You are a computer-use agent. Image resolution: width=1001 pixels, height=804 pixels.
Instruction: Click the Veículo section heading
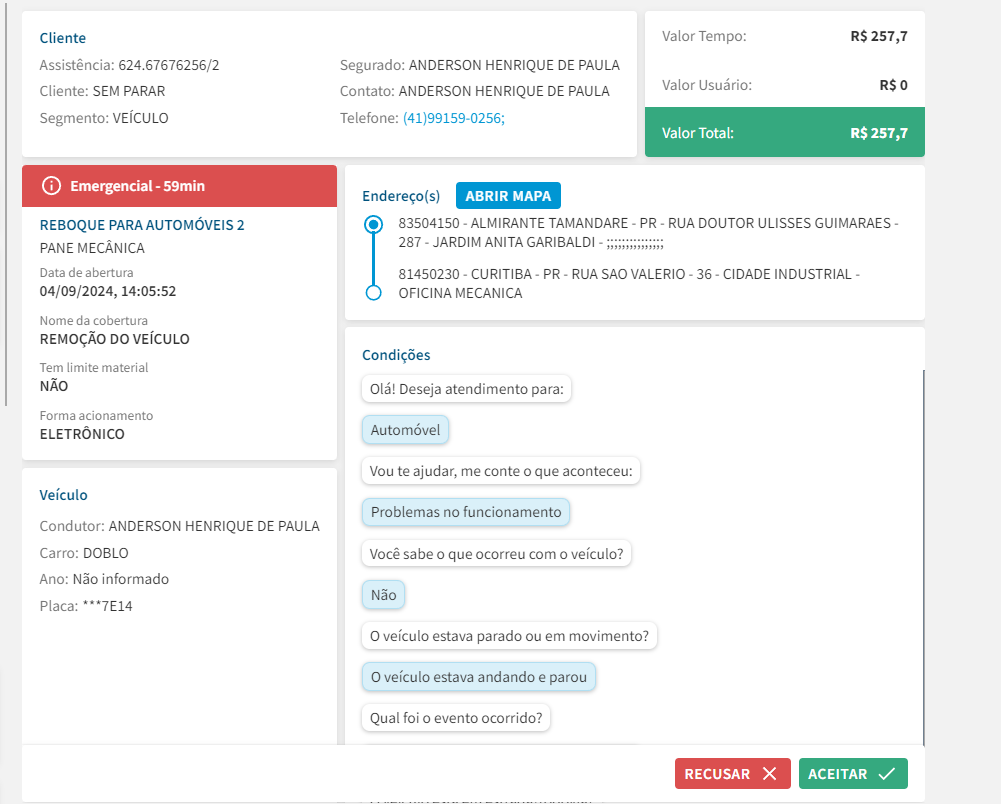coord(64,495)
